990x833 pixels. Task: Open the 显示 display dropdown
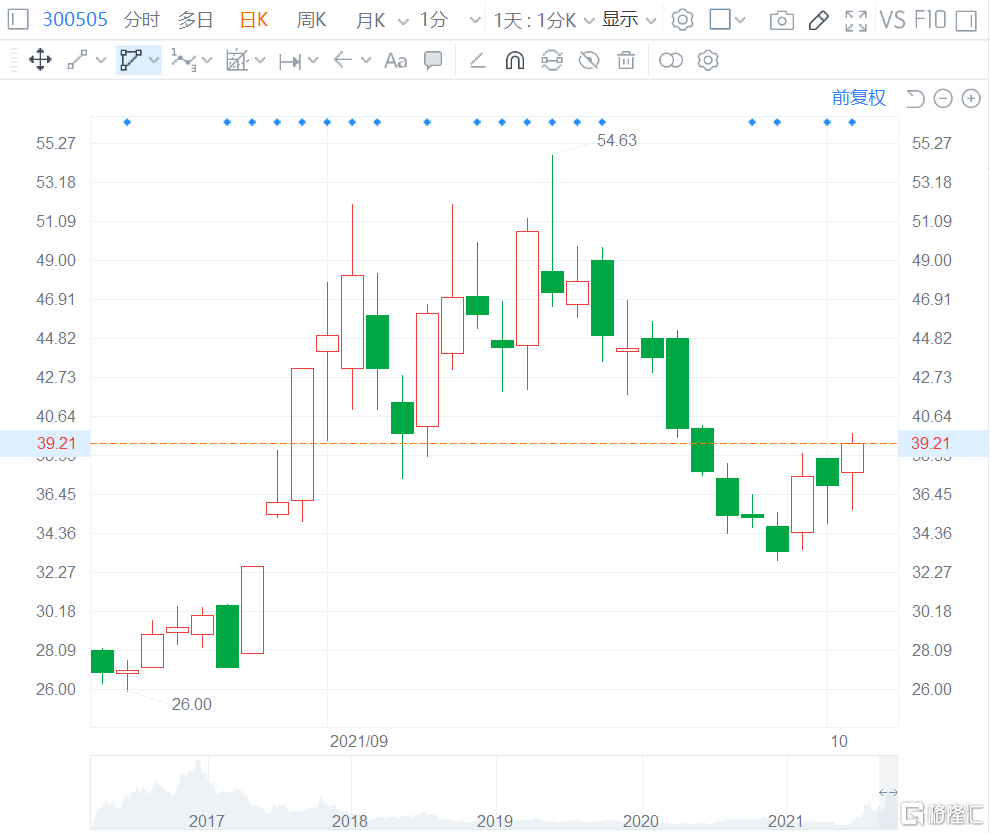point(629,20)
